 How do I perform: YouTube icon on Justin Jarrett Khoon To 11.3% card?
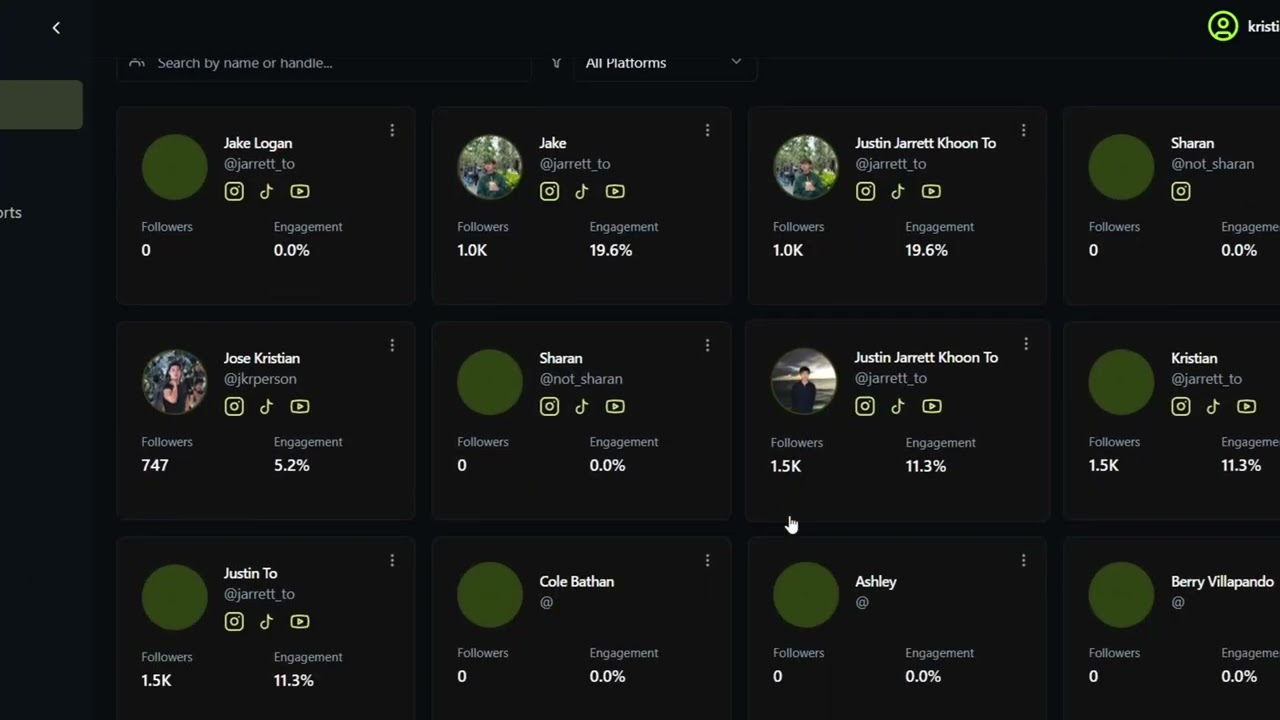click(932, 406)
